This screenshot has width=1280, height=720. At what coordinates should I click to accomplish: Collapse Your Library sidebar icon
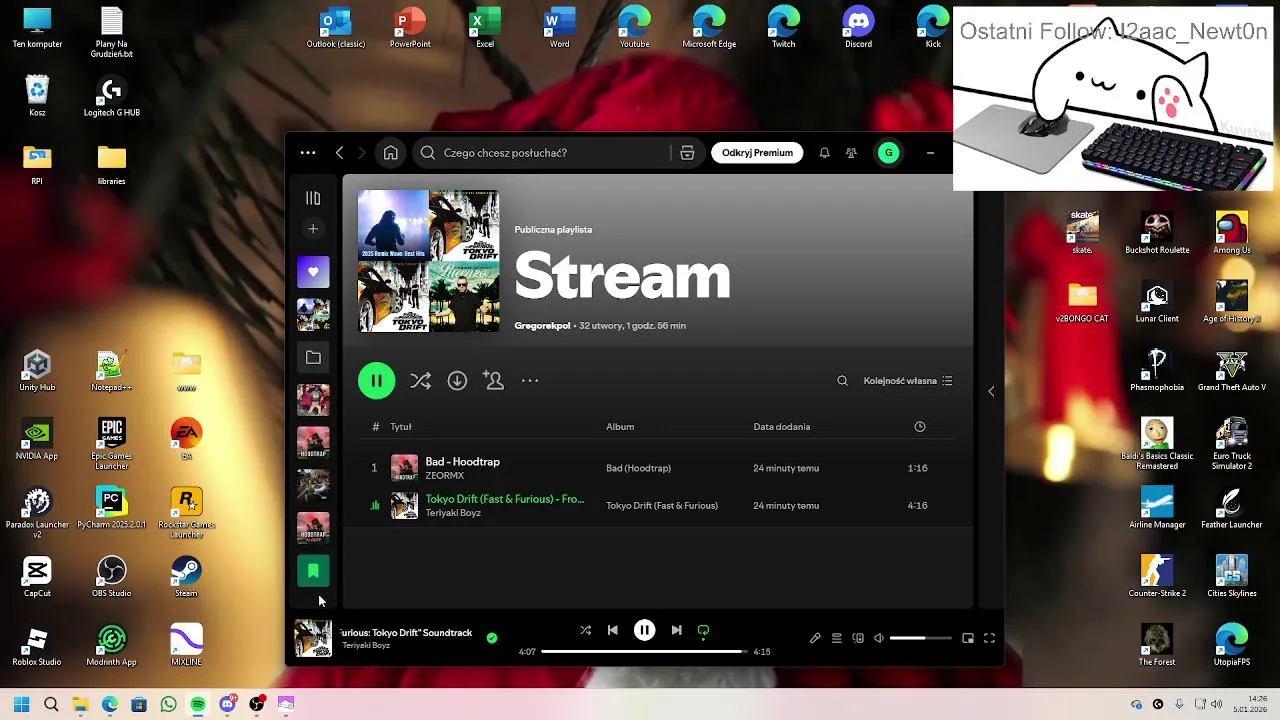[x=313, y=198]
